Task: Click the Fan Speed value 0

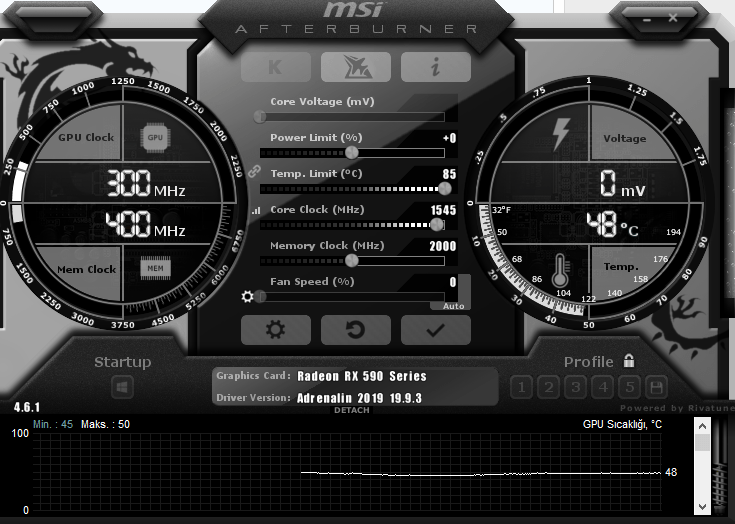Action: coord(452,282)
